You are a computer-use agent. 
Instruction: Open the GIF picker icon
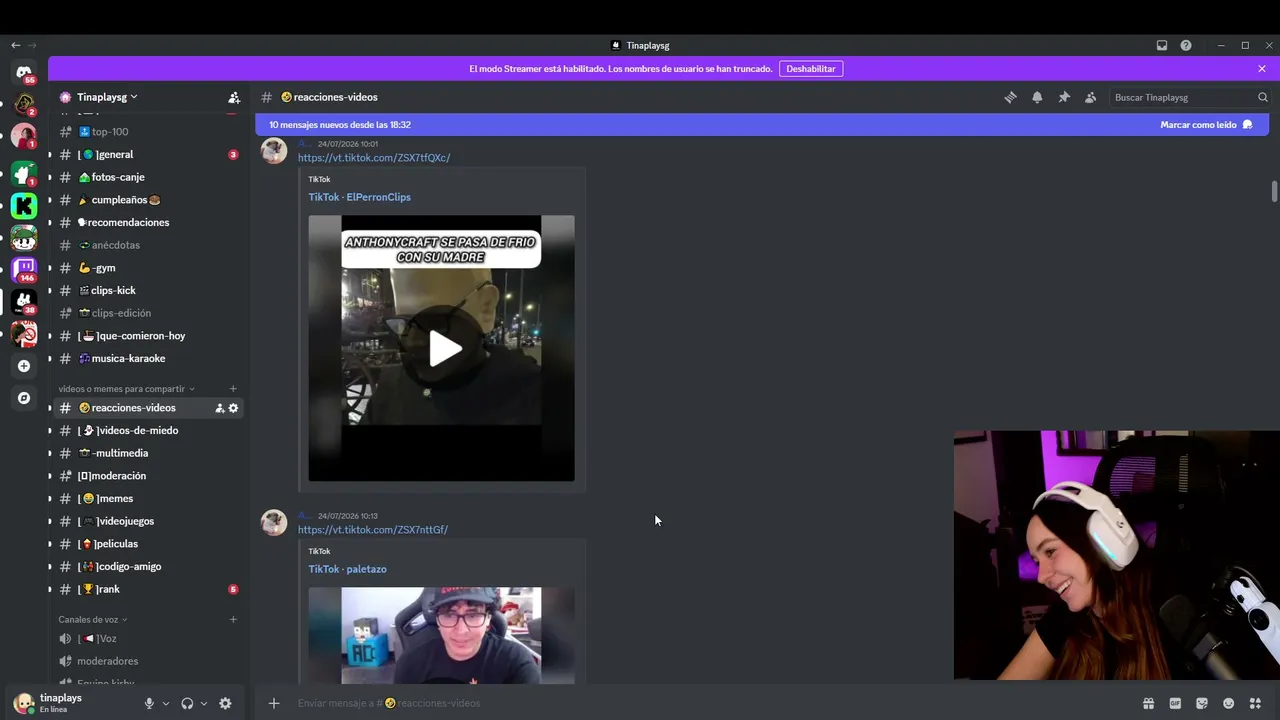tap(1175, 703)
